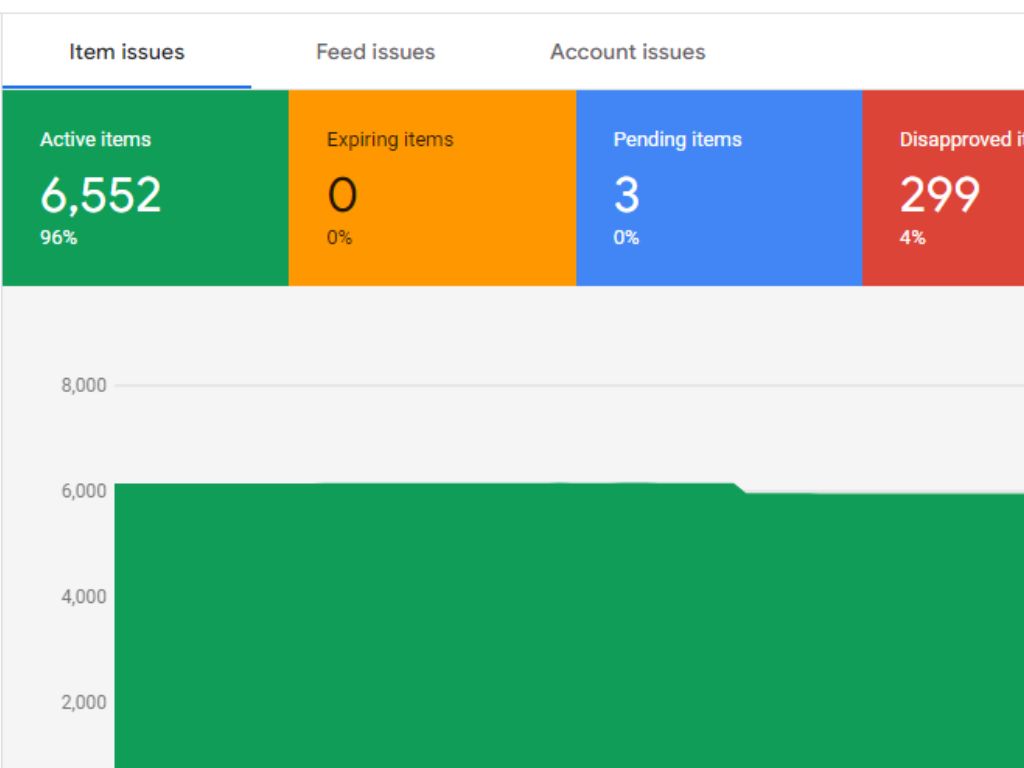Open the Feed issues tab
Image resolution: width=1024 pixels, height=768 pixels.
[375, 52]
